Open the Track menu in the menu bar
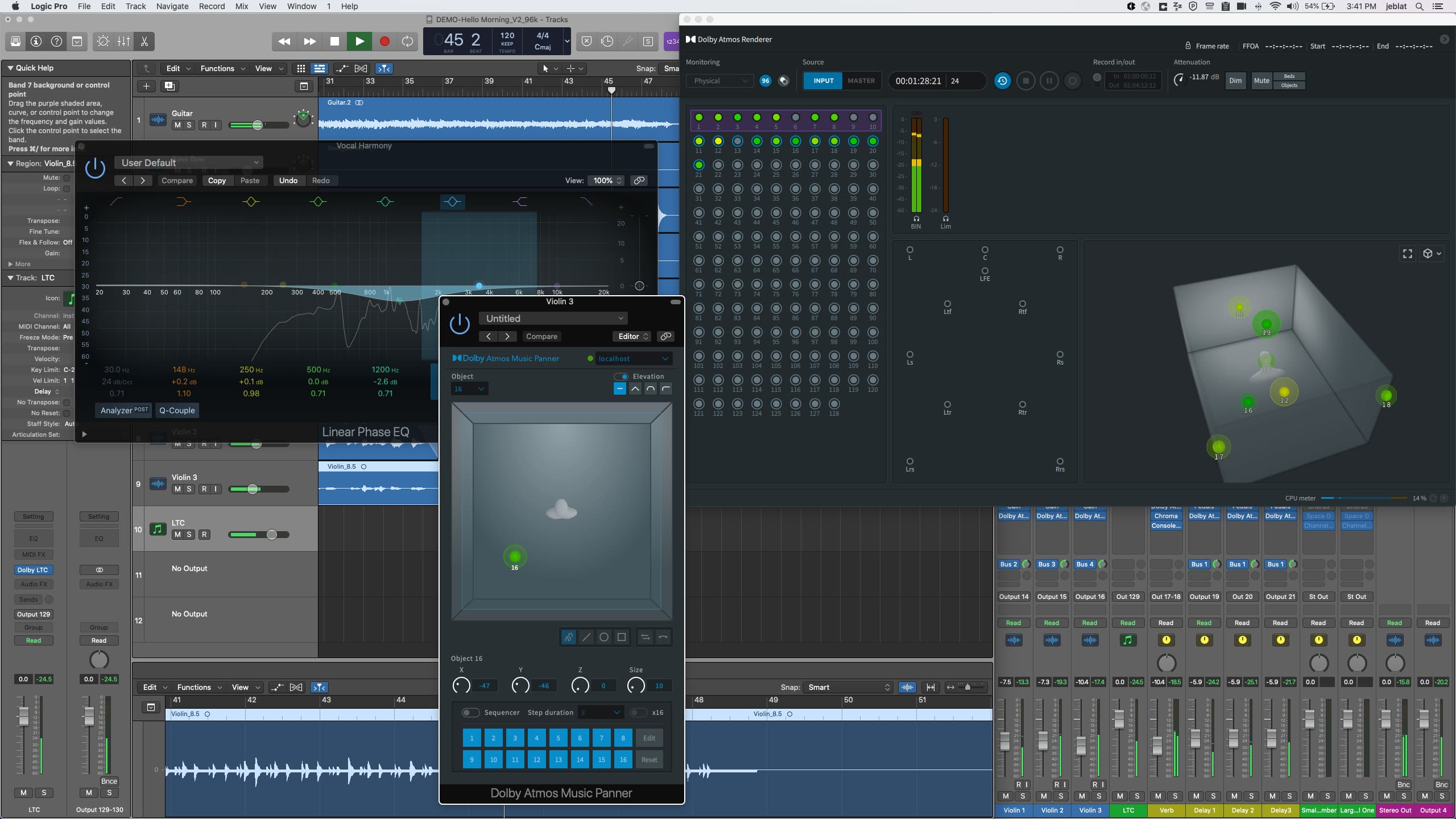Screen dimensions: 1456x819 click(x=134, y=6)
